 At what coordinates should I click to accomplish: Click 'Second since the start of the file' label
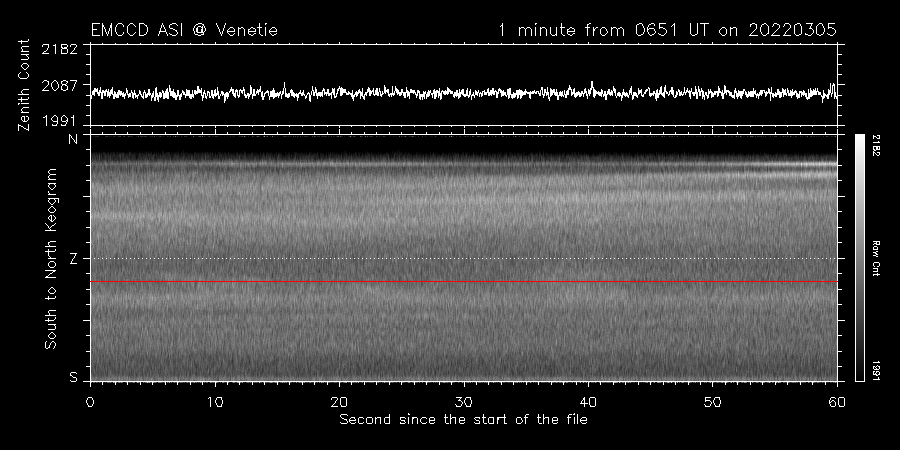click(463, 420)
